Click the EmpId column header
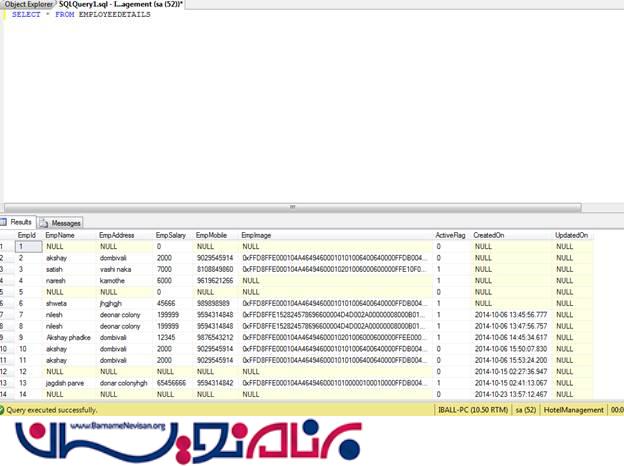Image resolution: width=624 pixels, height=466 pixels. (x=27, y=235)
